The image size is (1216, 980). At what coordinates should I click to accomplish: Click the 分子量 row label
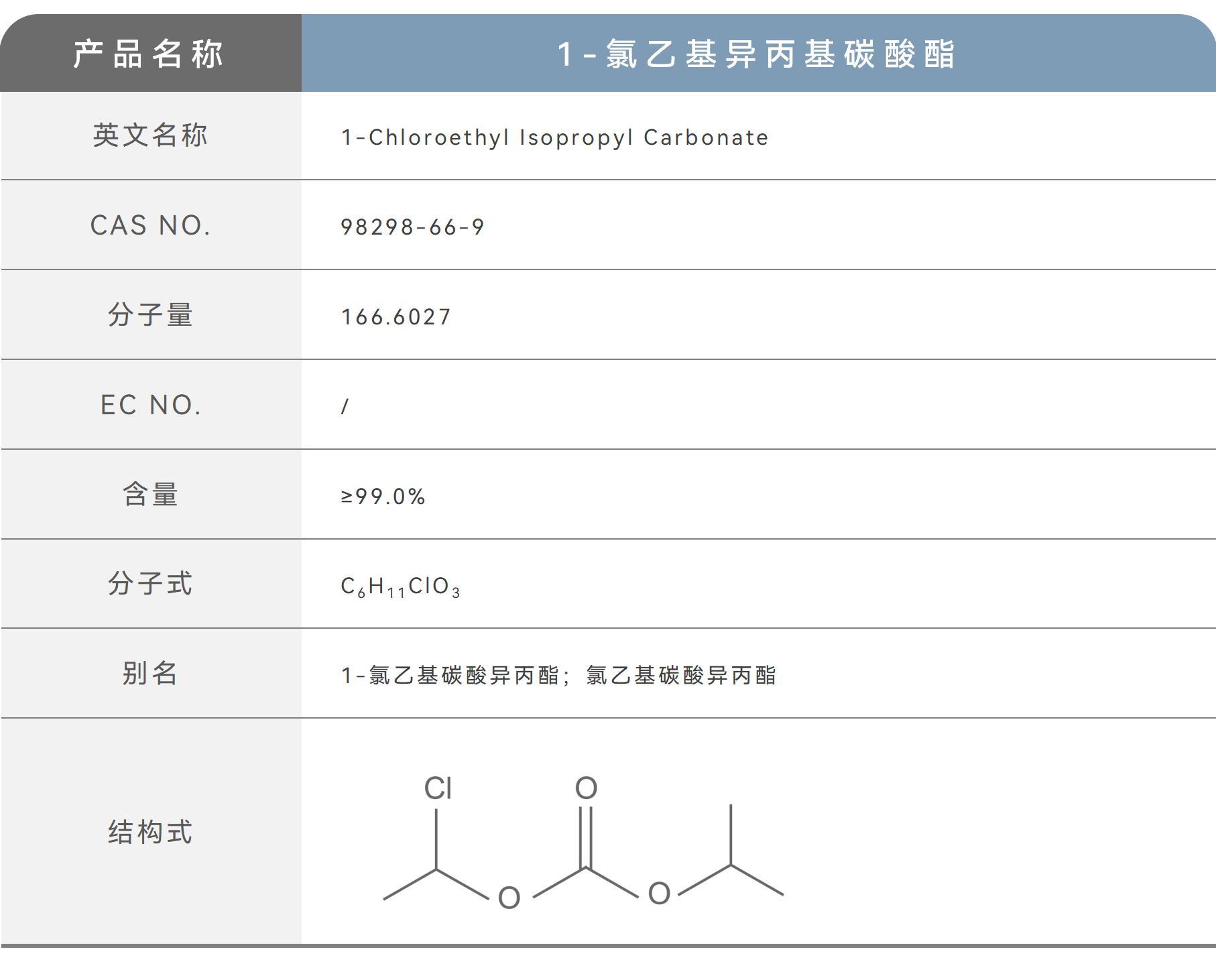point(150,314)
